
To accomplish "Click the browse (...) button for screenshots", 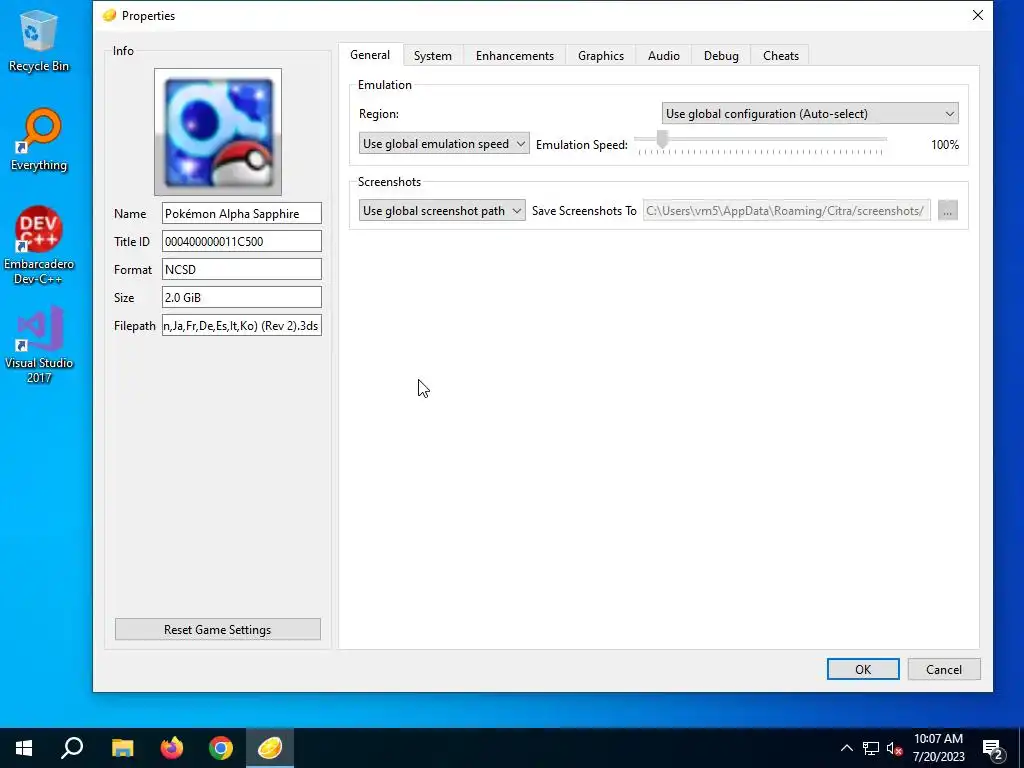I will click(x=947, y=210).
